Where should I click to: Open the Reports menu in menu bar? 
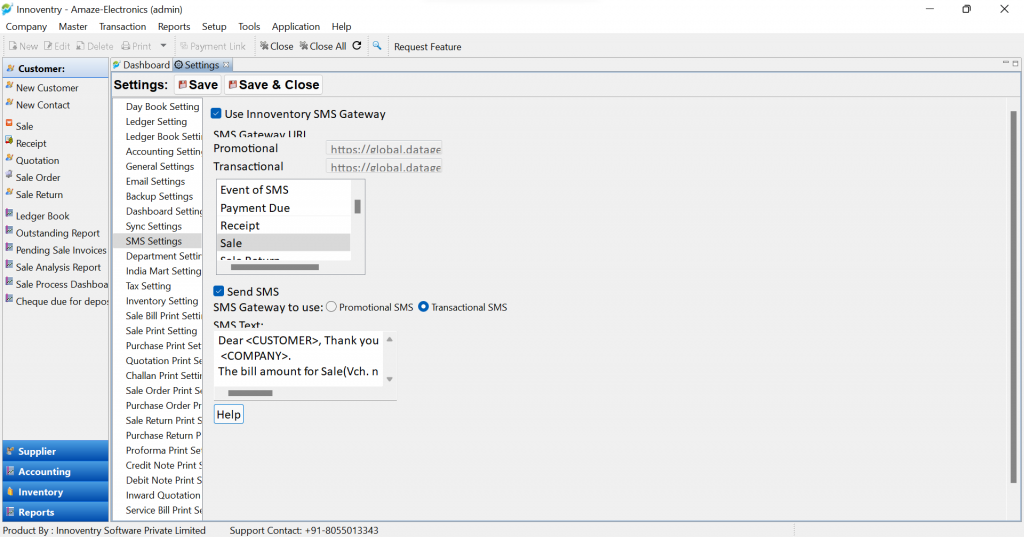[174, 27]
